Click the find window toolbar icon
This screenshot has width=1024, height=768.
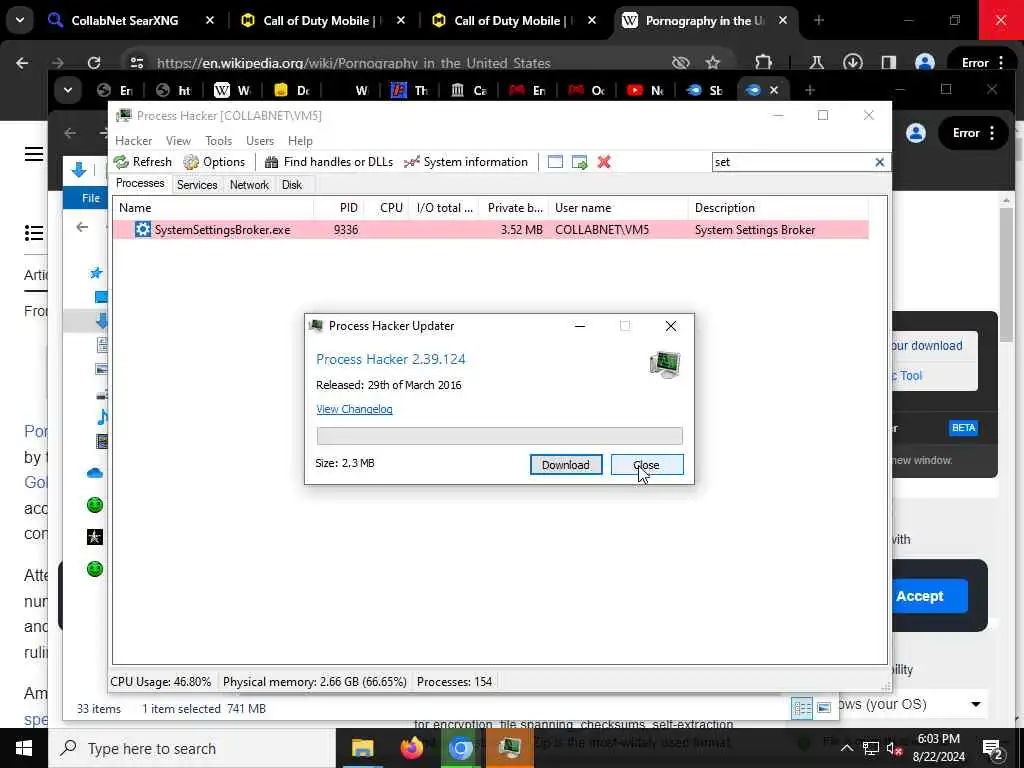(555, 162)
